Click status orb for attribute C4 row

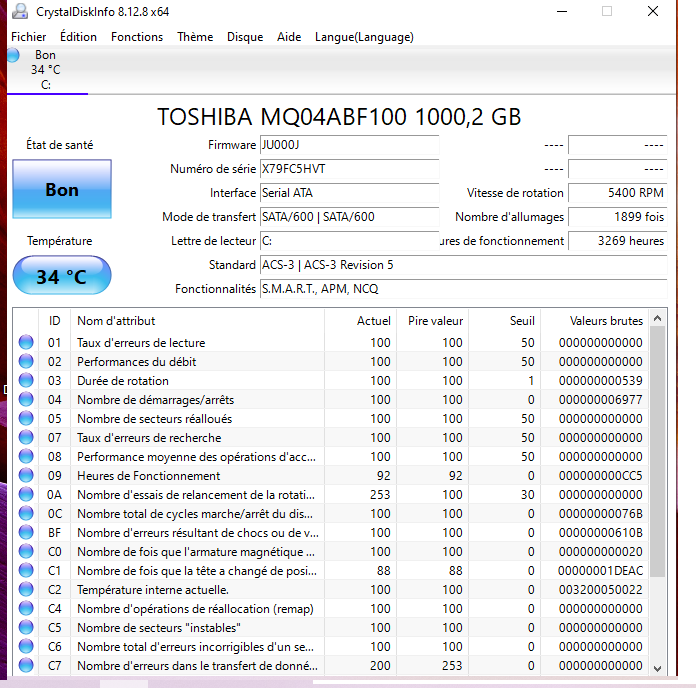(26, 609)
